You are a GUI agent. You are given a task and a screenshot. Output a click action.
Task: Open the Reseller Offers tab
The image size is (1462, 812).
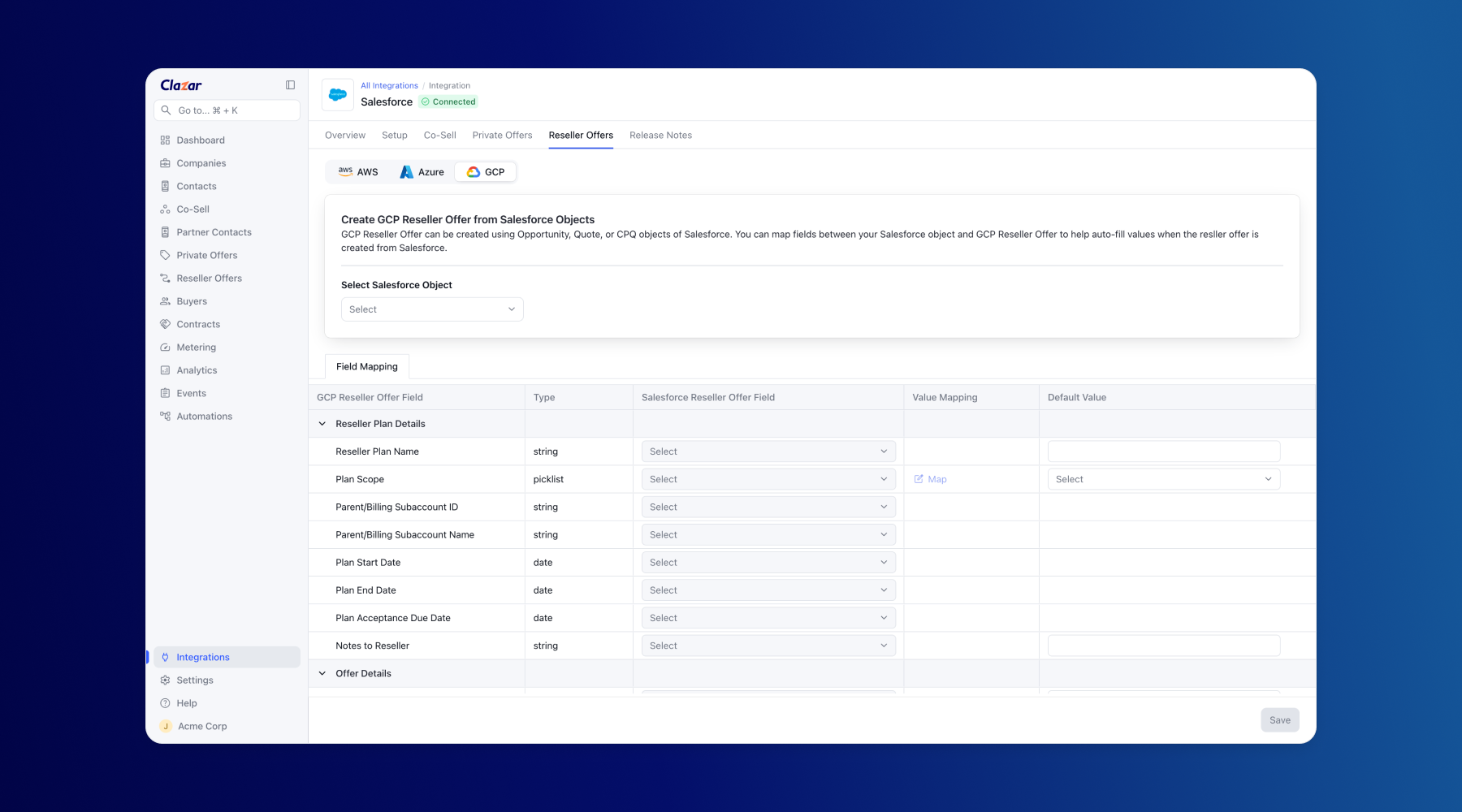(x=581, y=136)
